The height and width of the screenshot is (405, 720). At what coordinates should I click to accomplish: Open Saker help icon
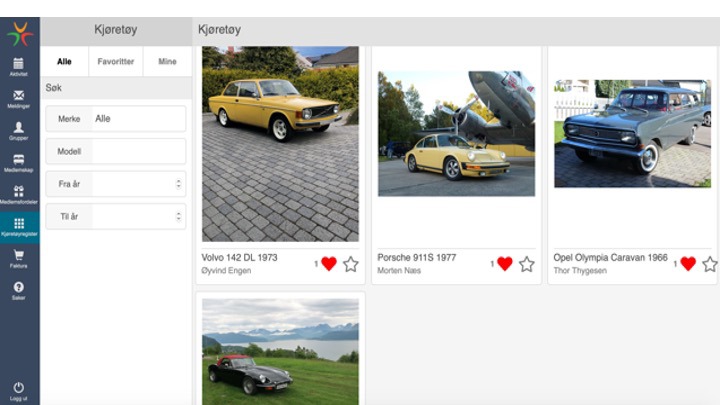coord(19,290)
